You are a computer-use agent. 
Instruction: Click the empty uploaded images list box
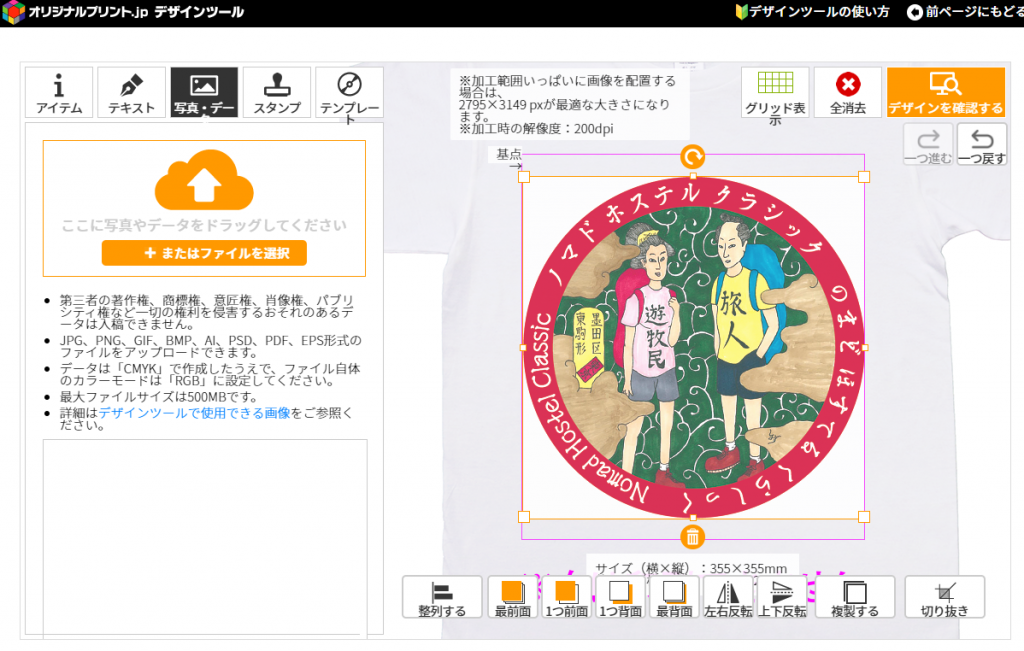205,538
